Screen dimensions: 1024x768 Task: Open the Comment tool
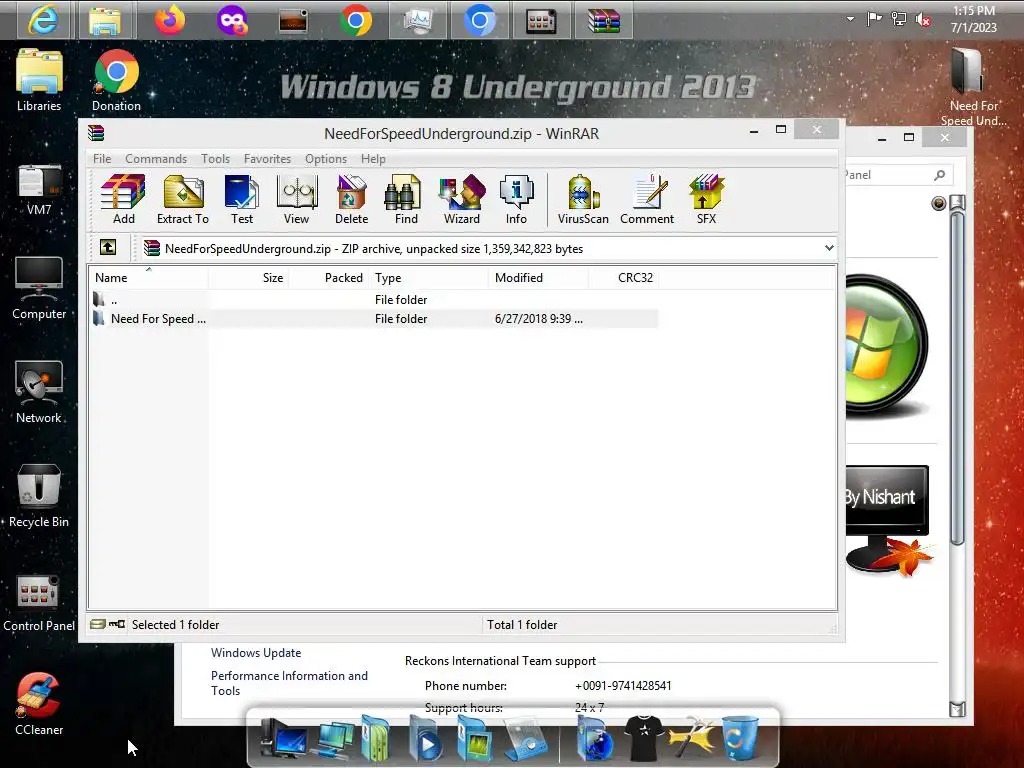pyautogui.click(x=647, y=200)
